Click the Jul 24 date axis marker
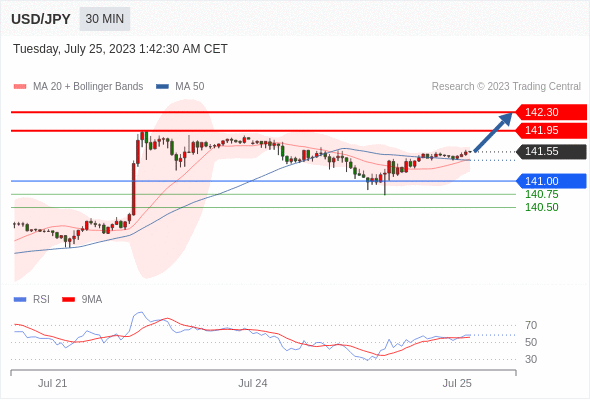Viewport: 590px width, 400px height. [253, 383]
